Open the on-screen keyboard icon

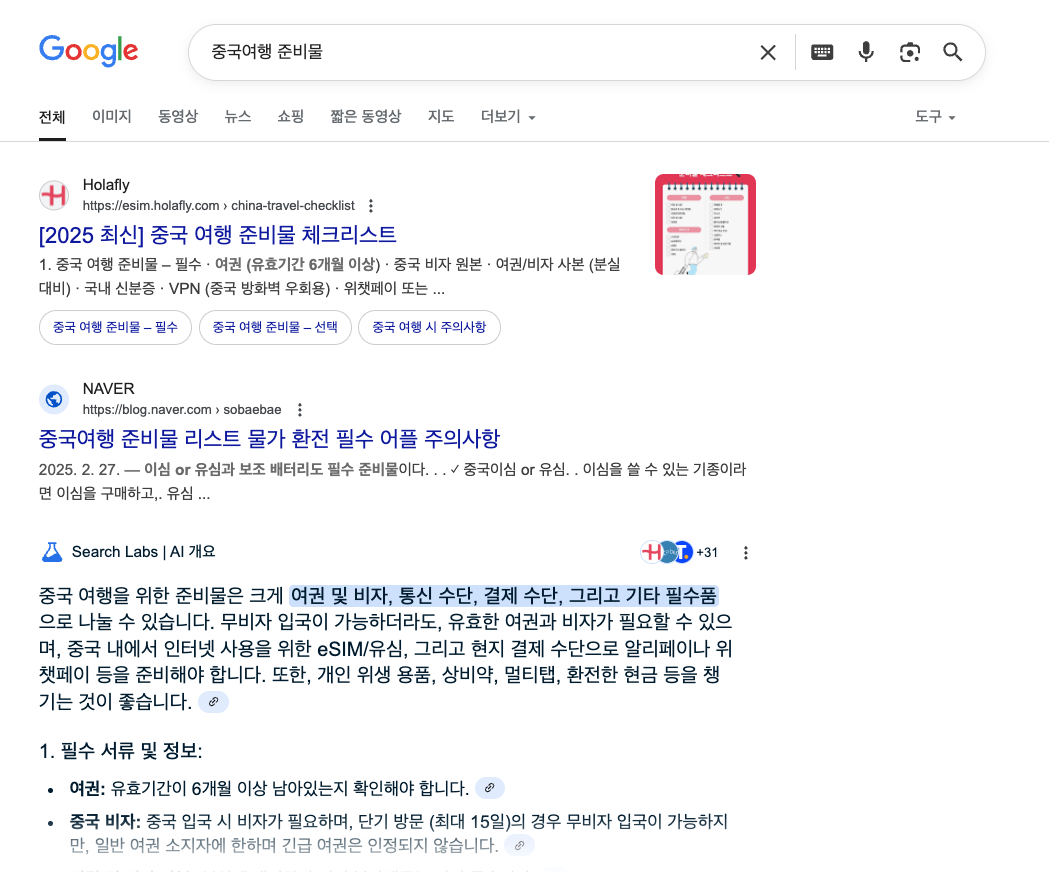821,52
